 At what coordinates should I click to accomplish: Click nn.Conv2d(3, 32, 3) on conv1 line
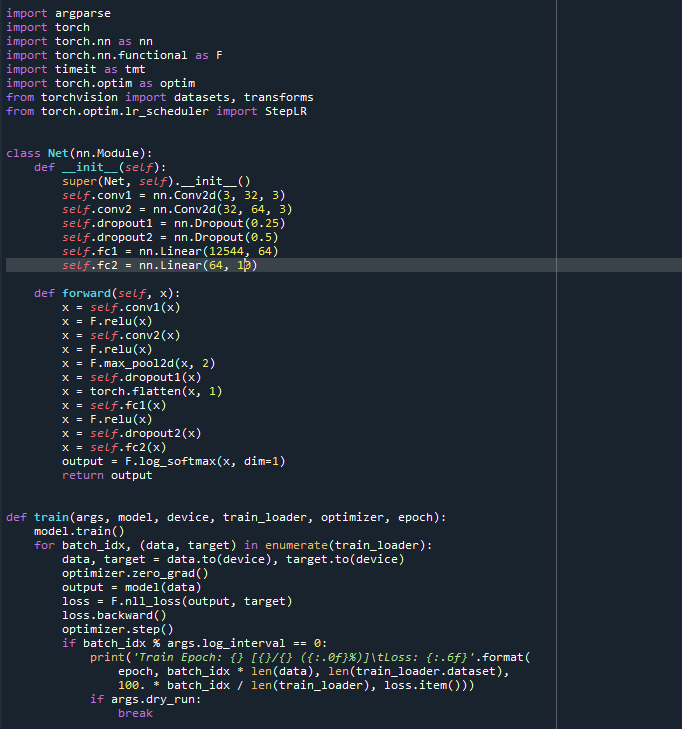point(219,195)
